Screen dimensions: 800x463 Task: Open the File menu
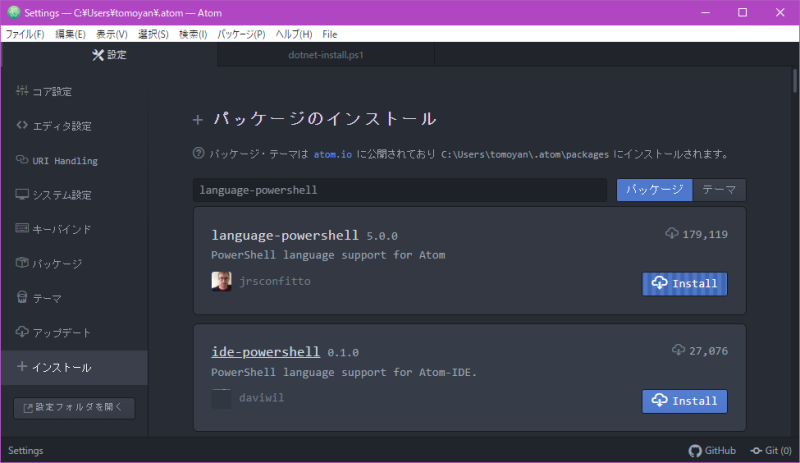330,34
